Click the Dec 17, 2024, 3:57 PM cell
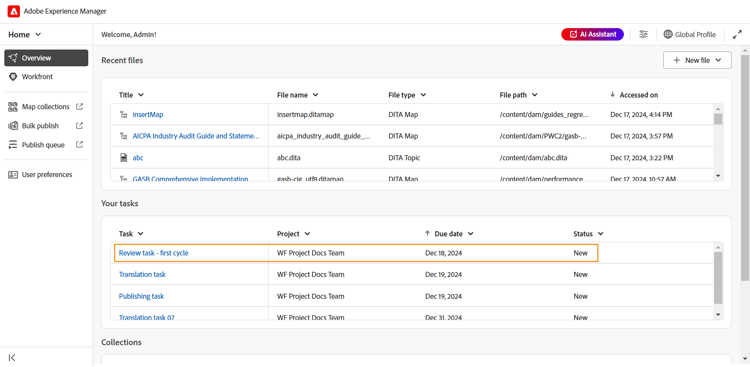The width and height of the screenshot is (750, 367). [x=641, y=136]
